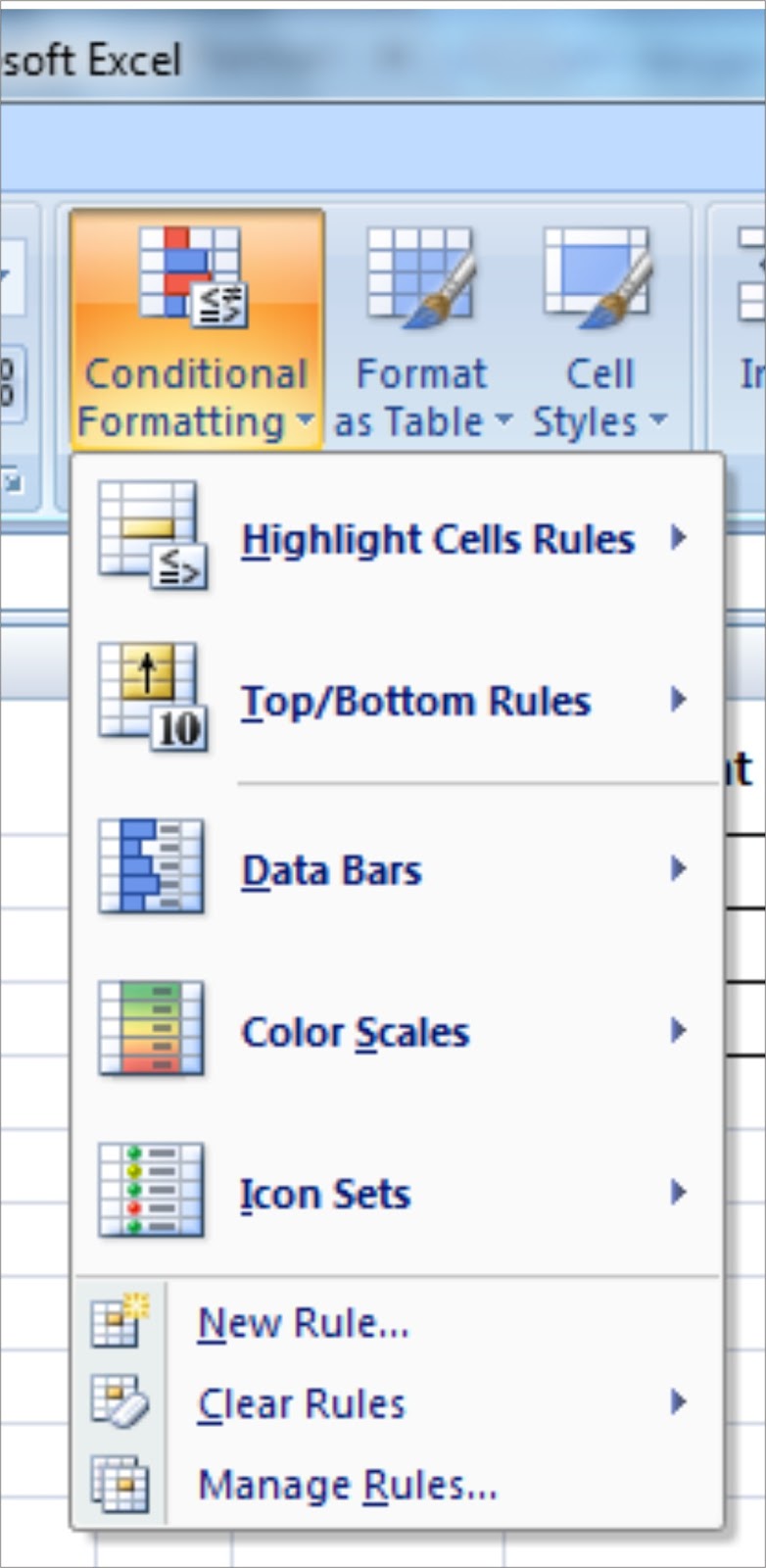The image size is (766, 1568).
Task: Expand the Clear Rules submenu arrow
Action: pos(678,1402)
